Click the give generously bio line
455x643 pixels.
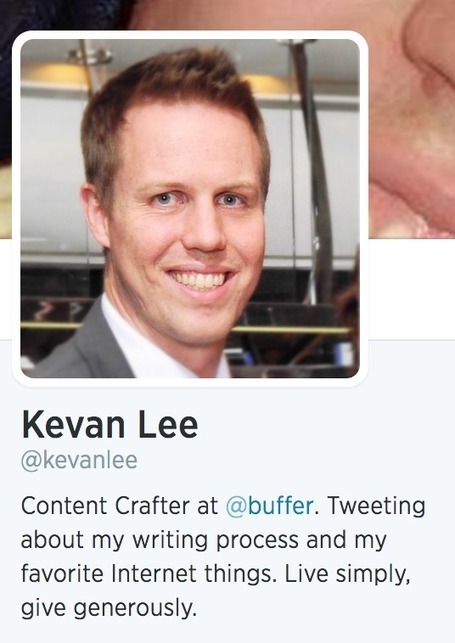(x=109, y=608)
